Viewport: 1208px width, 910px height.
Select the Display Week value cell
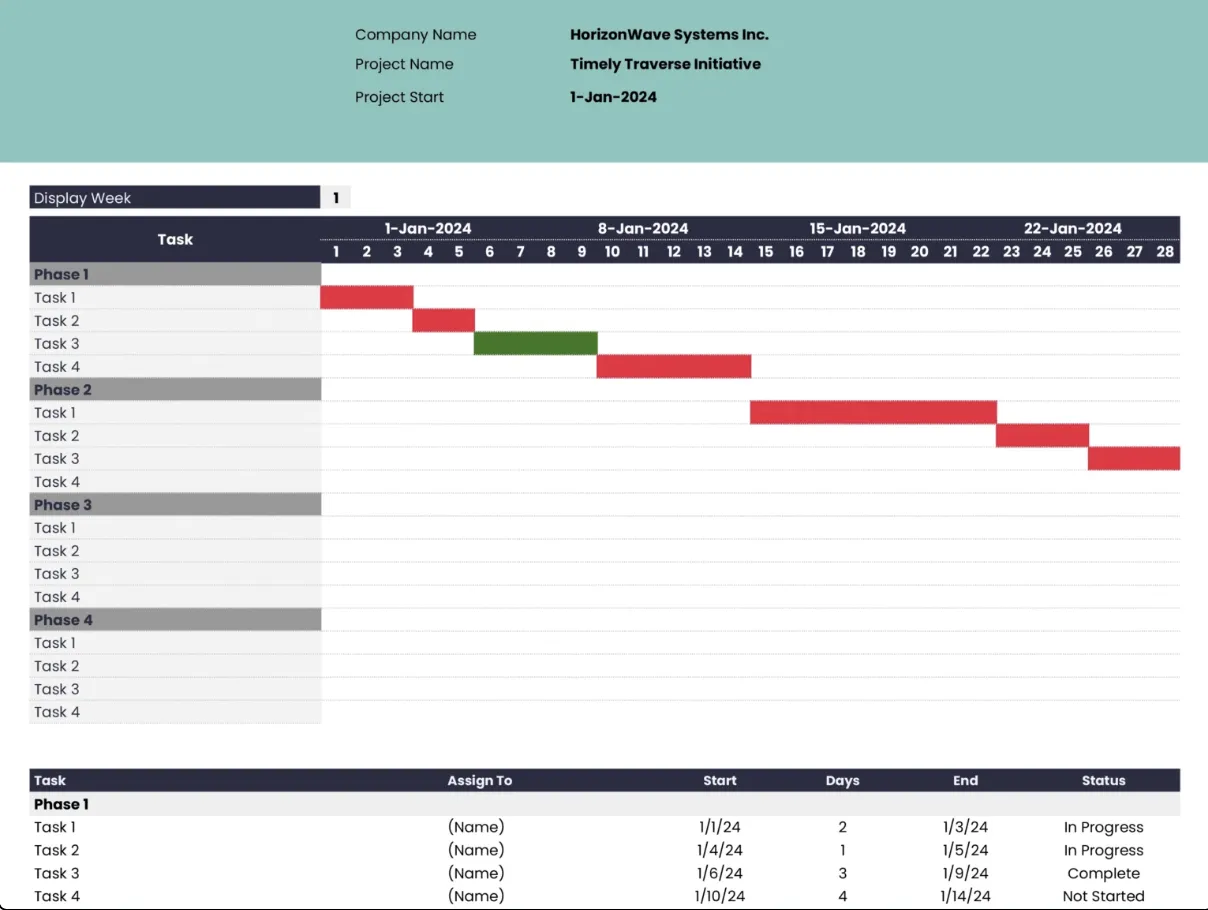click(x=336, y=198)
